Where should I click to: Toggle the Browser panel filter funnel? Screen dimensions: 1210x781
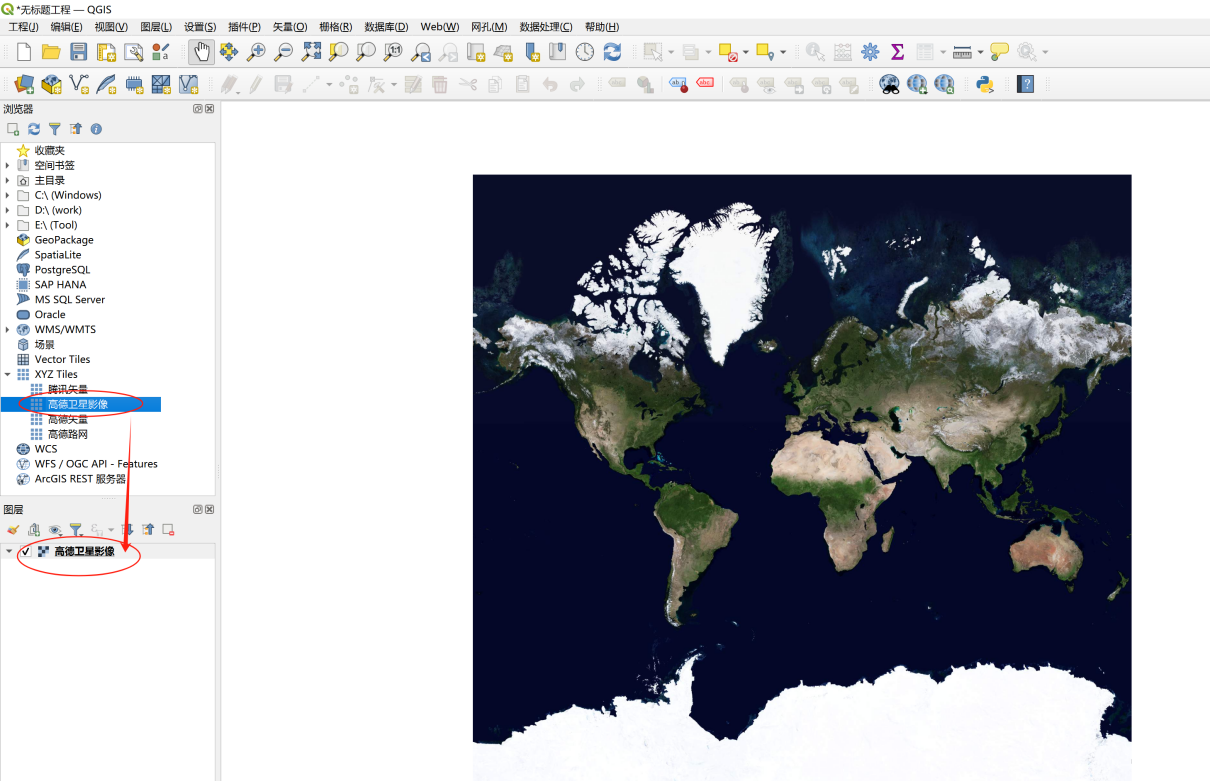pos(55,129)
